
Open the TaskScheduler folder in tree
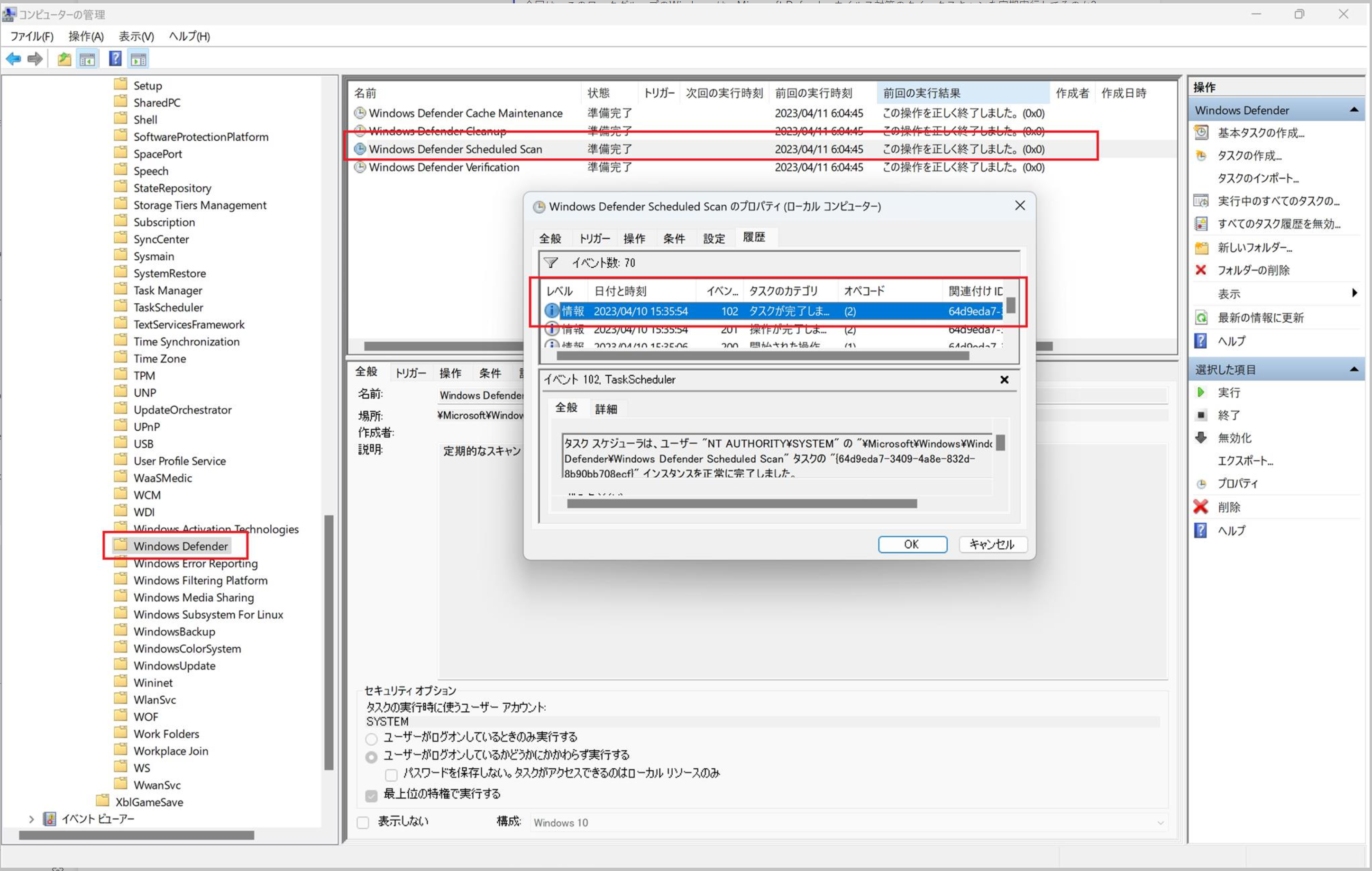click(x=168, y=307)
